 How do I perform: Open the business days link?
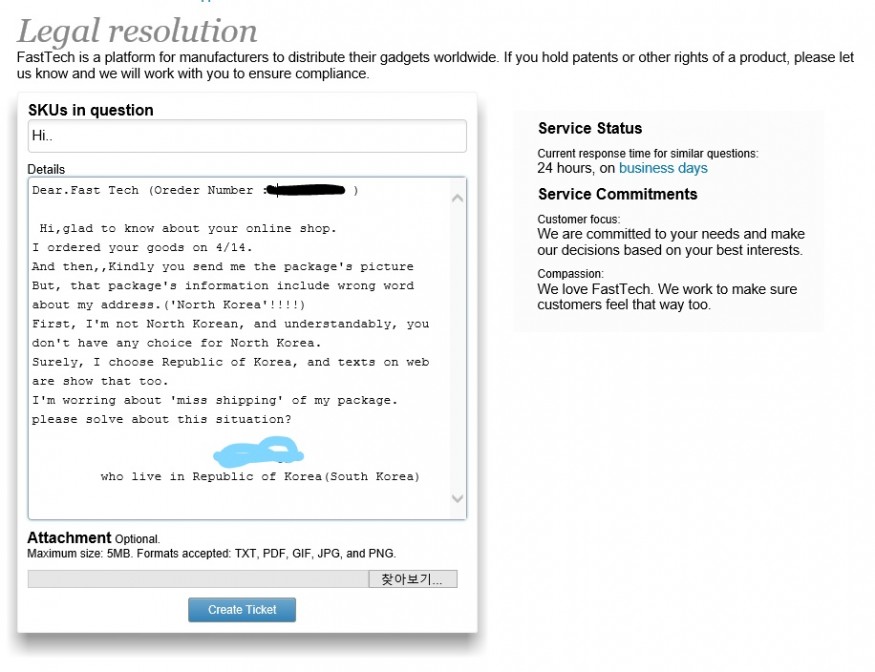click(663, 168)
